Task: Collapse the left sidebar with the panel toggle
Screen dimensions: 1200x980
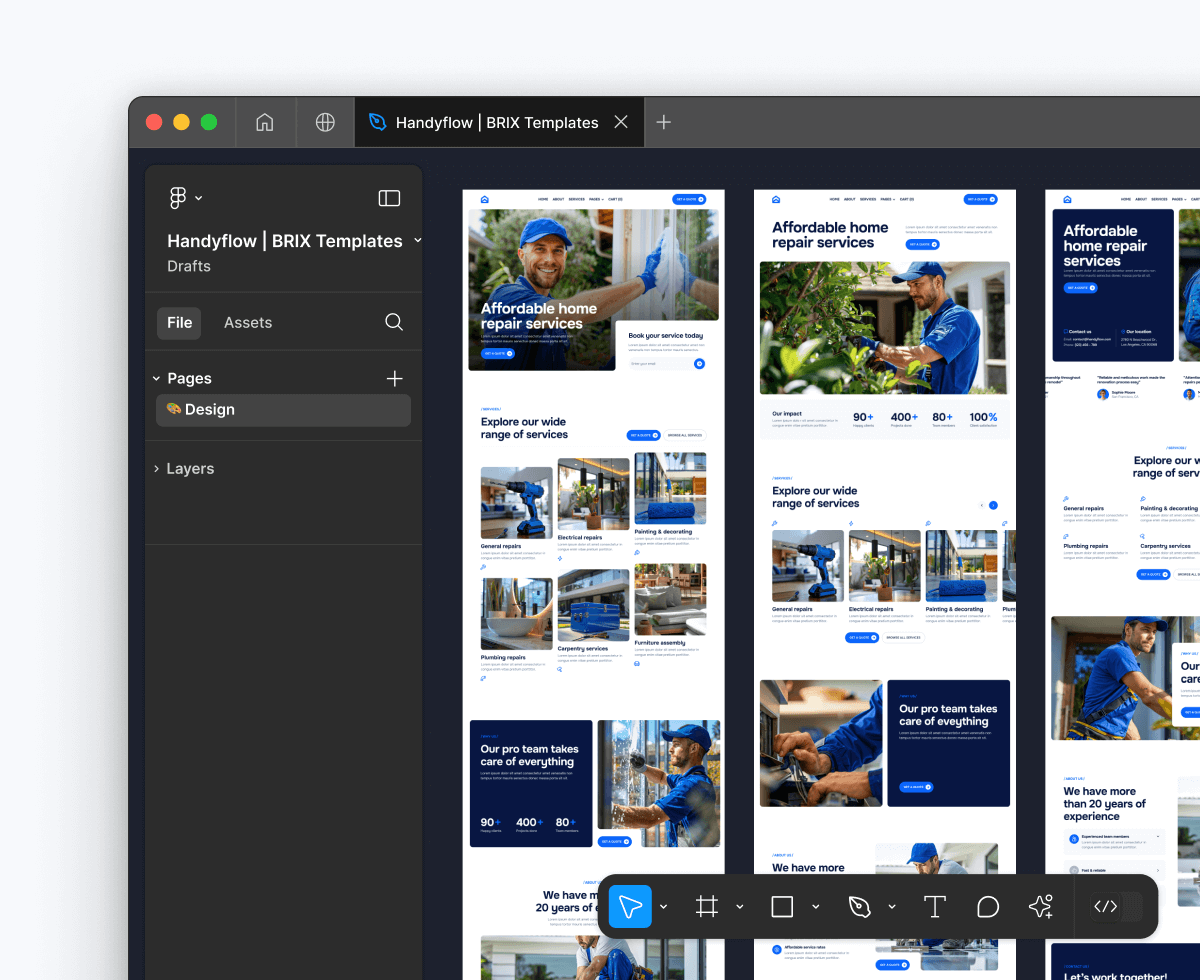Action: pyautogui.click(x=389, y=197)
